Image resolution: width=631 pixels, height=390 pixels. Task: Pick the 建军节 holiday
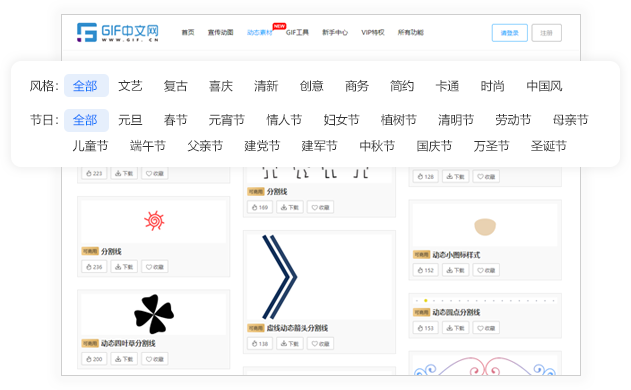319,146
